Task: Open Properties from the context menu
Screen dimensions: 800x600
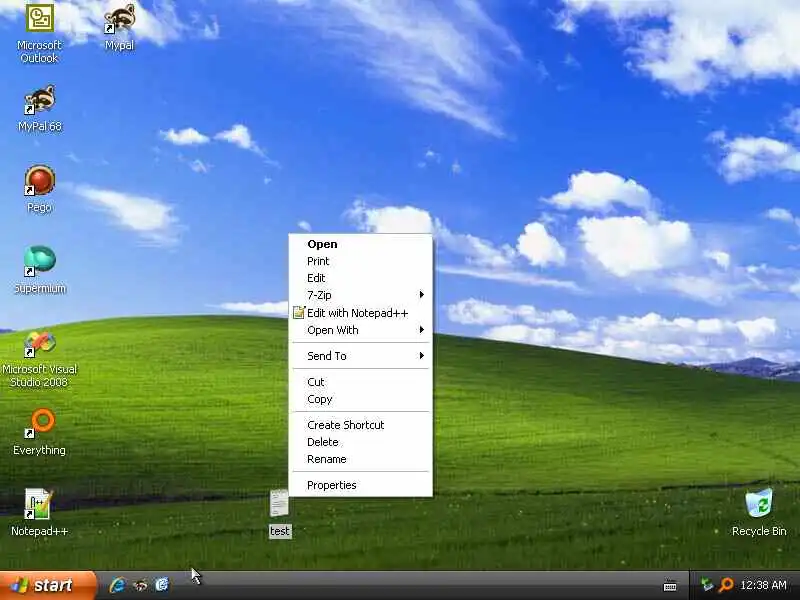Action: tap(360, 485)
